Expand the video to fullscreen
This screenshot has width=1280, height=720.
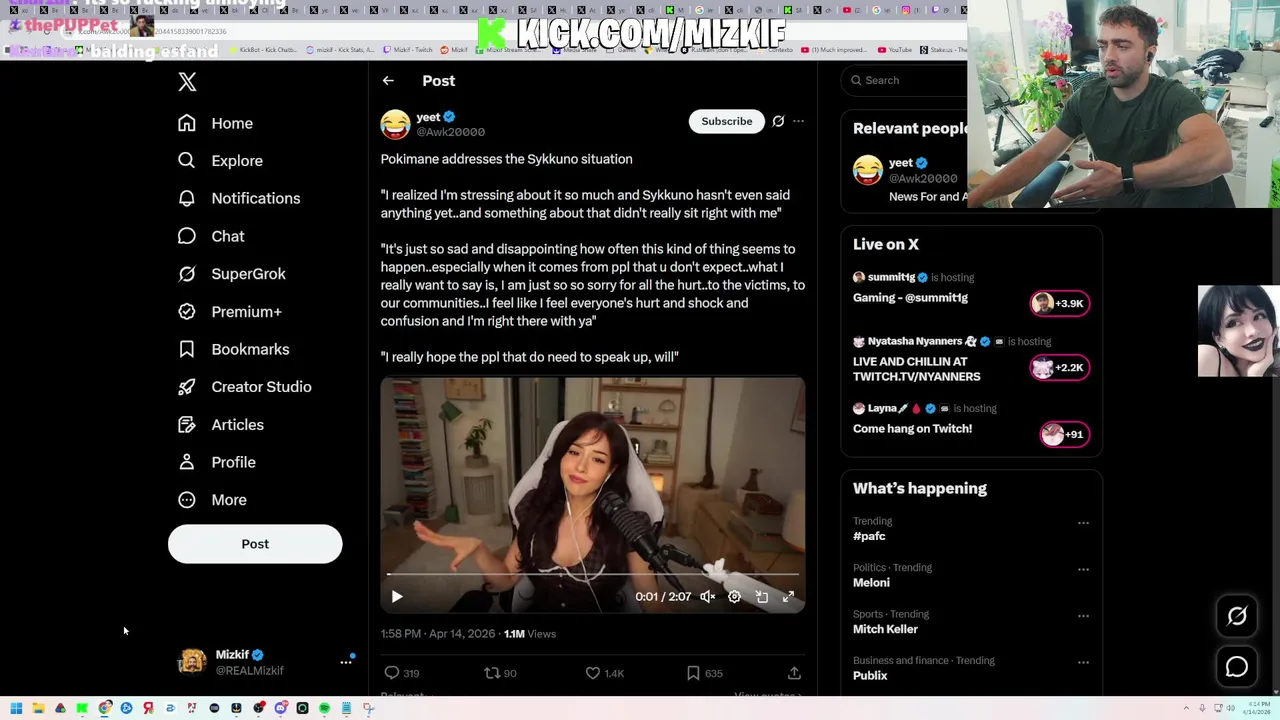click(789, 597)
